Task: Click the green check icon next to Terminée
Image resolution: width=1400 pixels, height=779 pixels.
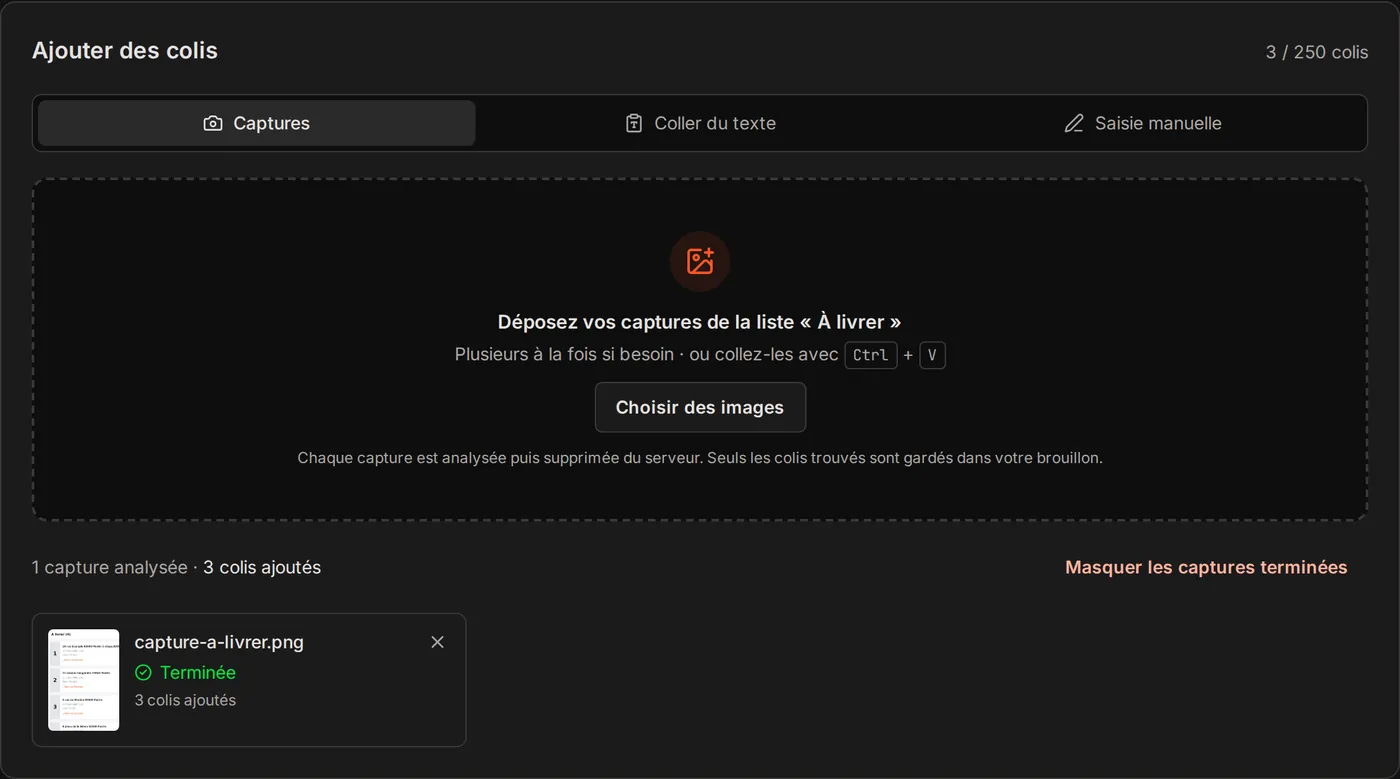Action: point(143,672)
